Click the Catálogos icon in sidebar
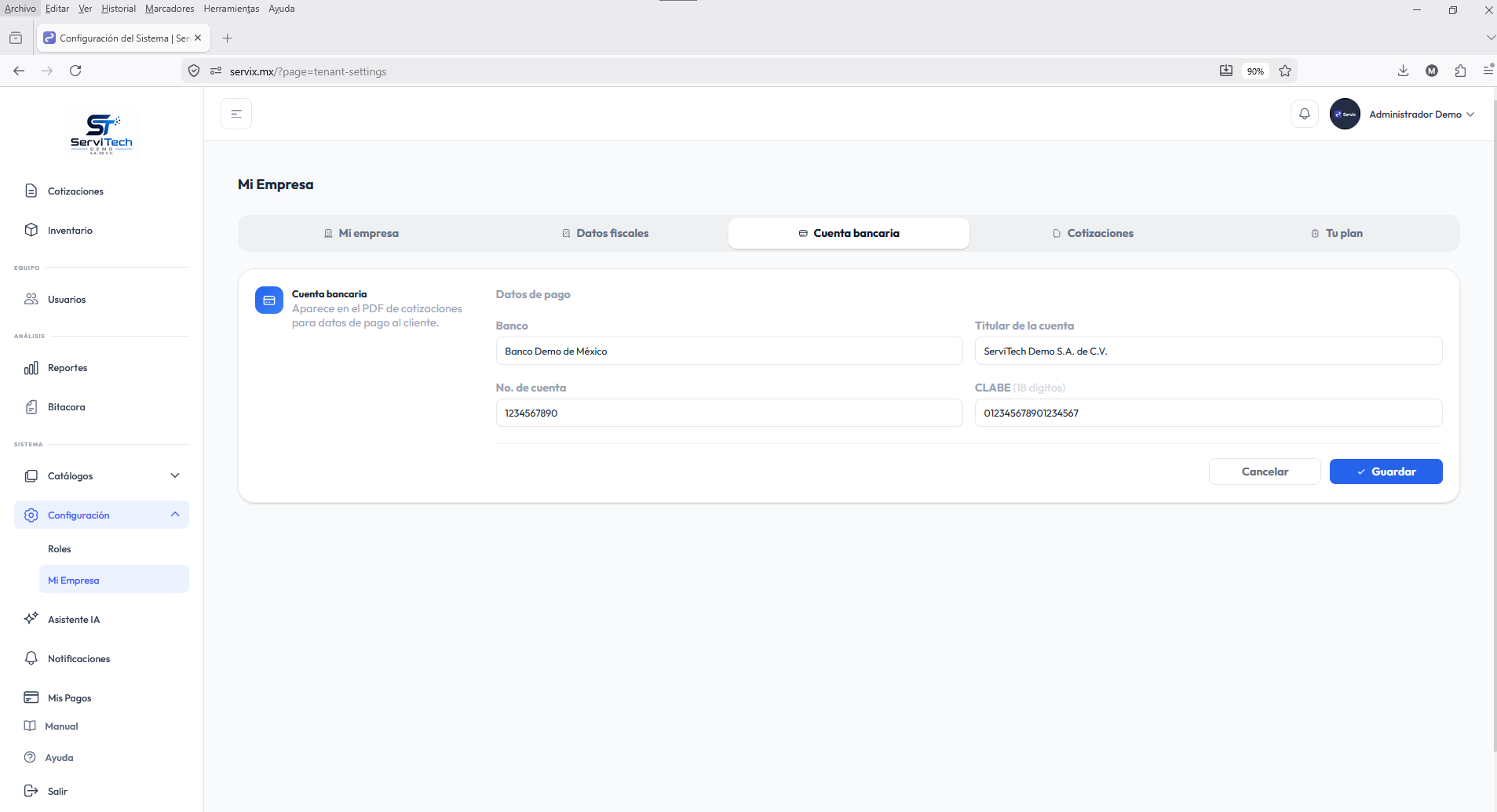Screen dimensions: 1497x812 [x=31, y=476]
